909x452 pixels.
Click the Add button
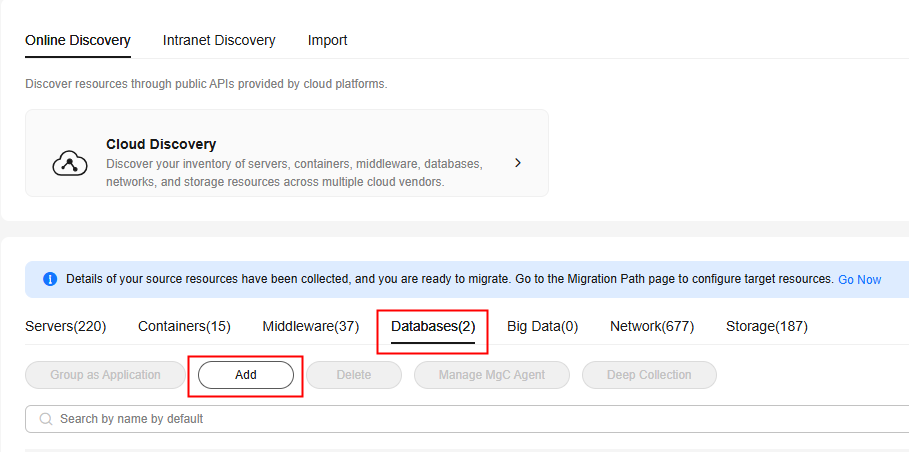246,375
